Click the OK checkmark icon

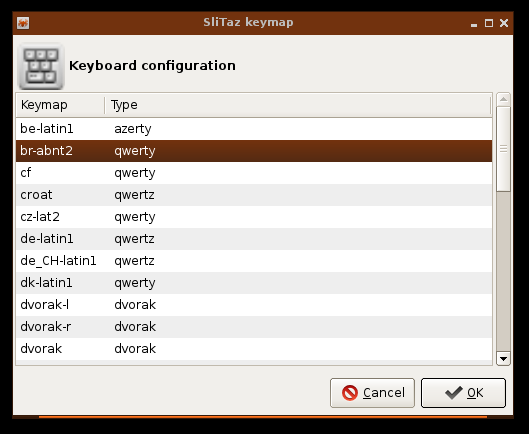tap(453, 393)
